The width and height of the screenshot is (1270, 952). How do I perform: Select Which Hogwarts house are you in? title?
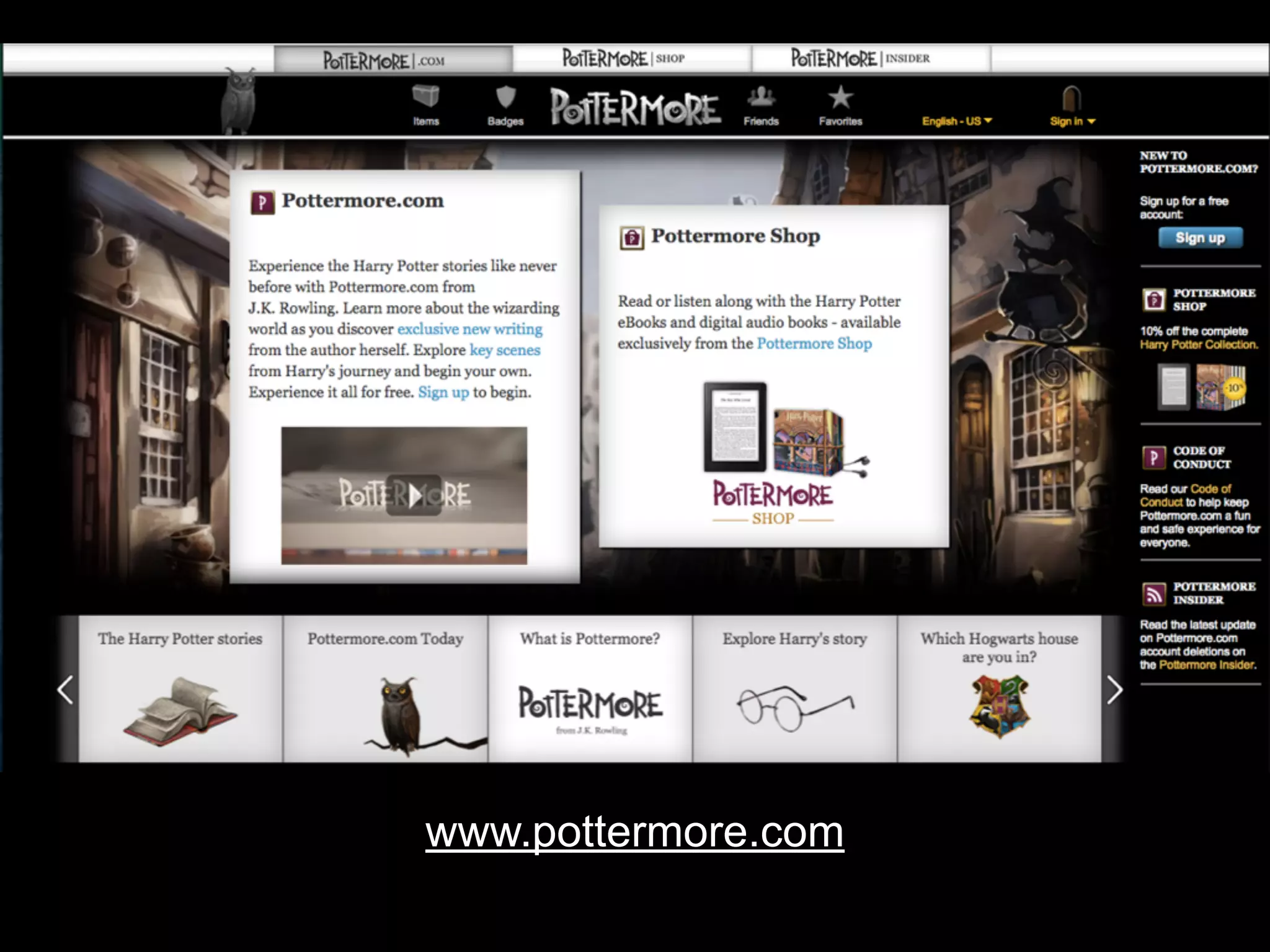coord(999,648)
